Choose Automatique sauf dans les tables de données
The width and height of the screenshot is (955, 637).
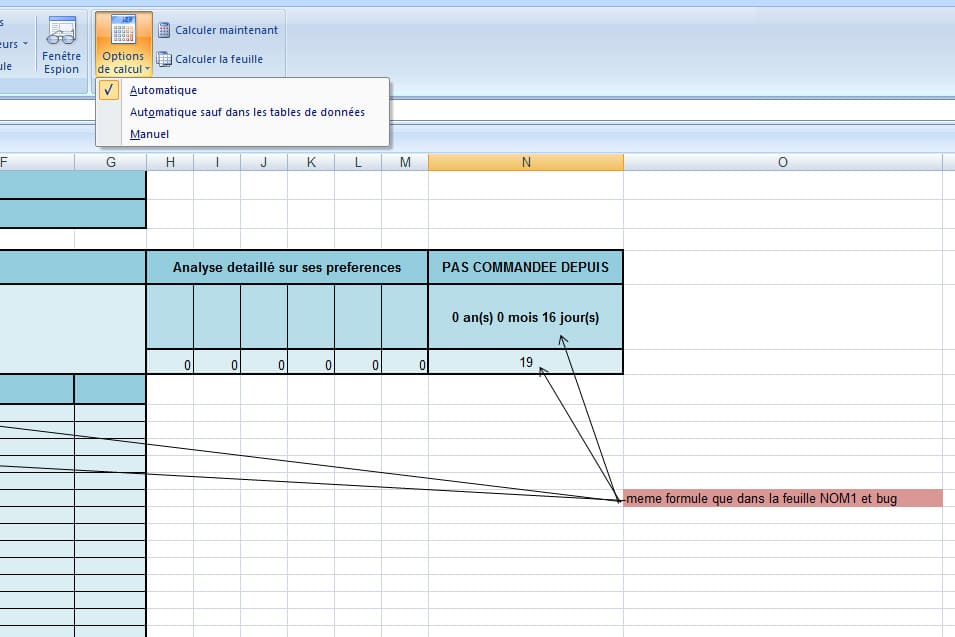[247, 112]
